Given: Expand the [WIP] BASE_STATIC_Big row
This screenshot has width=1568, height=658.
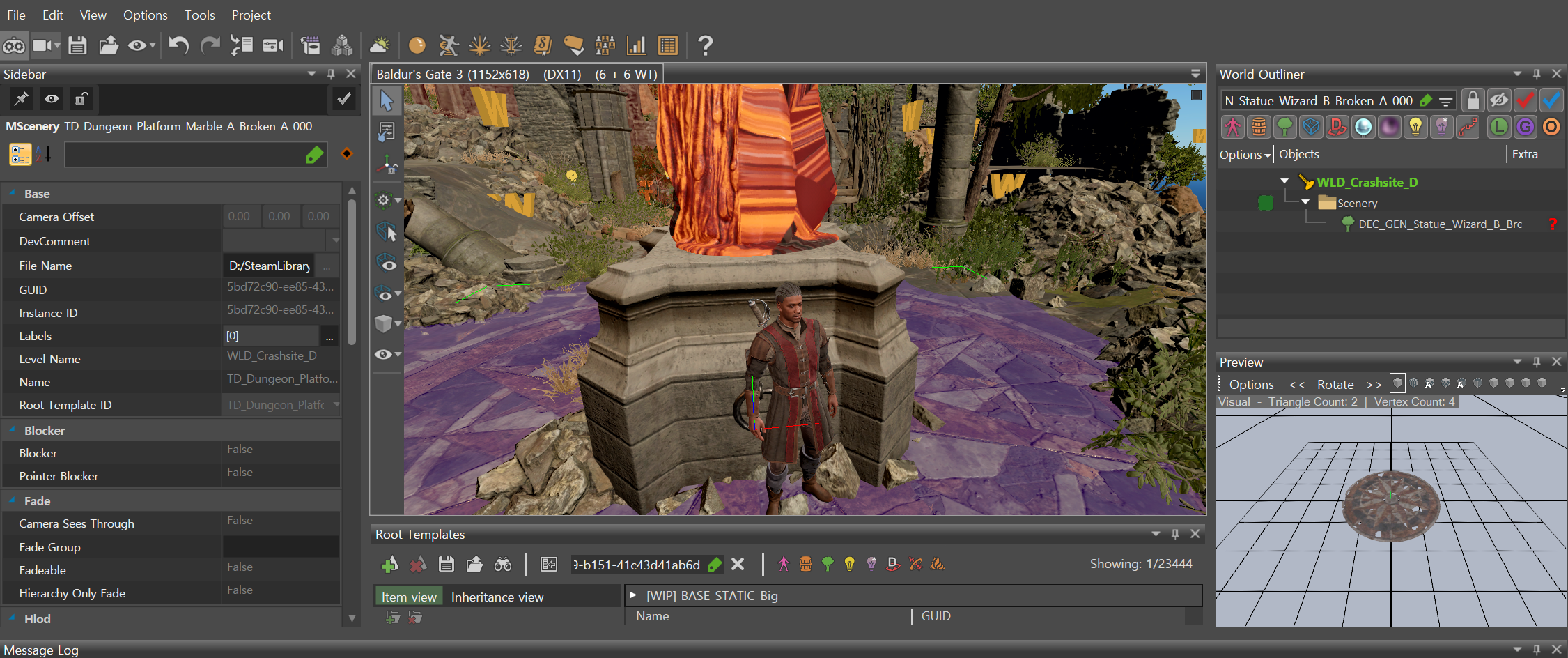Looking at the screenshot, I should pyautogui.click(x=633, y=595).
